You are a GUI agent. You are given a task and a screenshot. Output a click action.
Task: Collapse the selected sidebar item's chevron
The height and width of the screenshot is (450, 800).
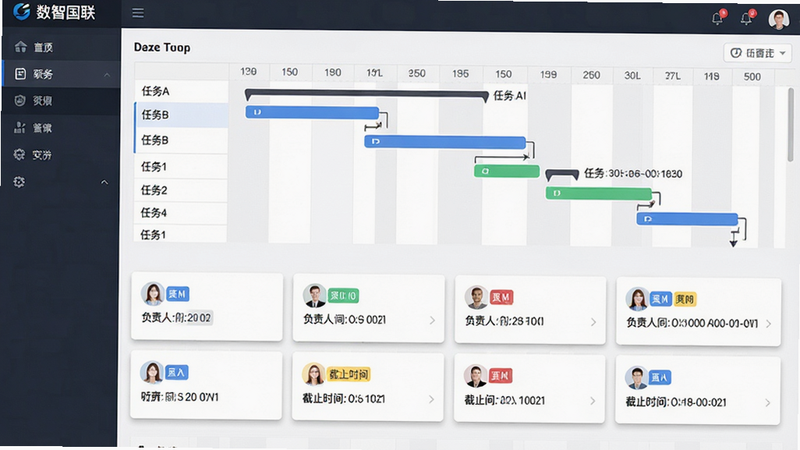(x=107, y=74)
